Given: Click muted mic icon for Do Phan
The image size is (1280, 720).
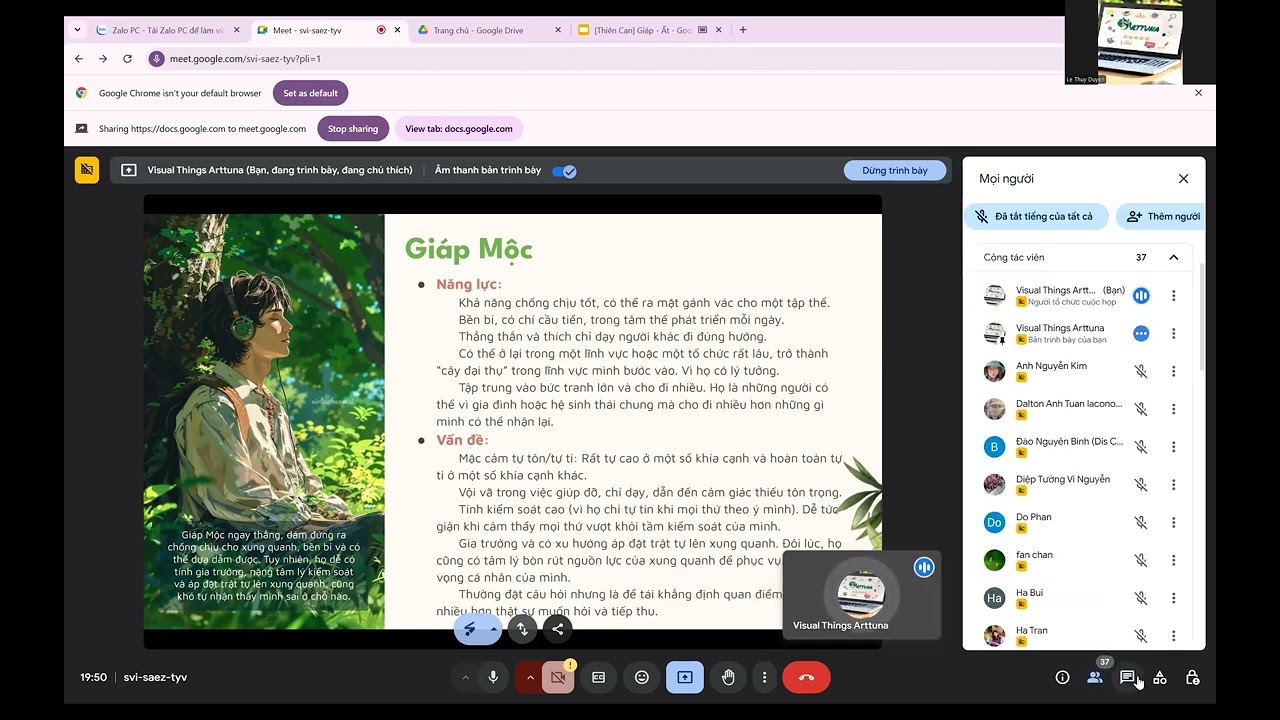Looking at the screenshot, I should tap(1141, 522).
